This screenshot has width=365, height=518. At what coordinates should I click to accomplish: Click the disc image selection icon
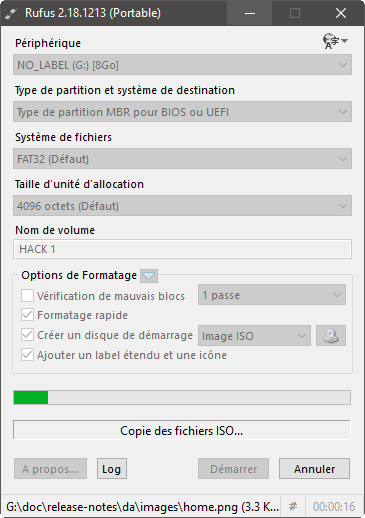coord(331,335)
